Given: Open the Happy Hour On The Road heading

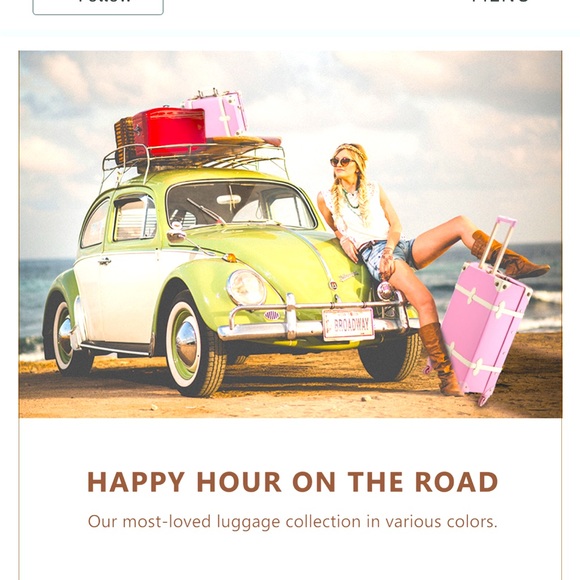Looking at the screenshot, I should pos(293,482).
